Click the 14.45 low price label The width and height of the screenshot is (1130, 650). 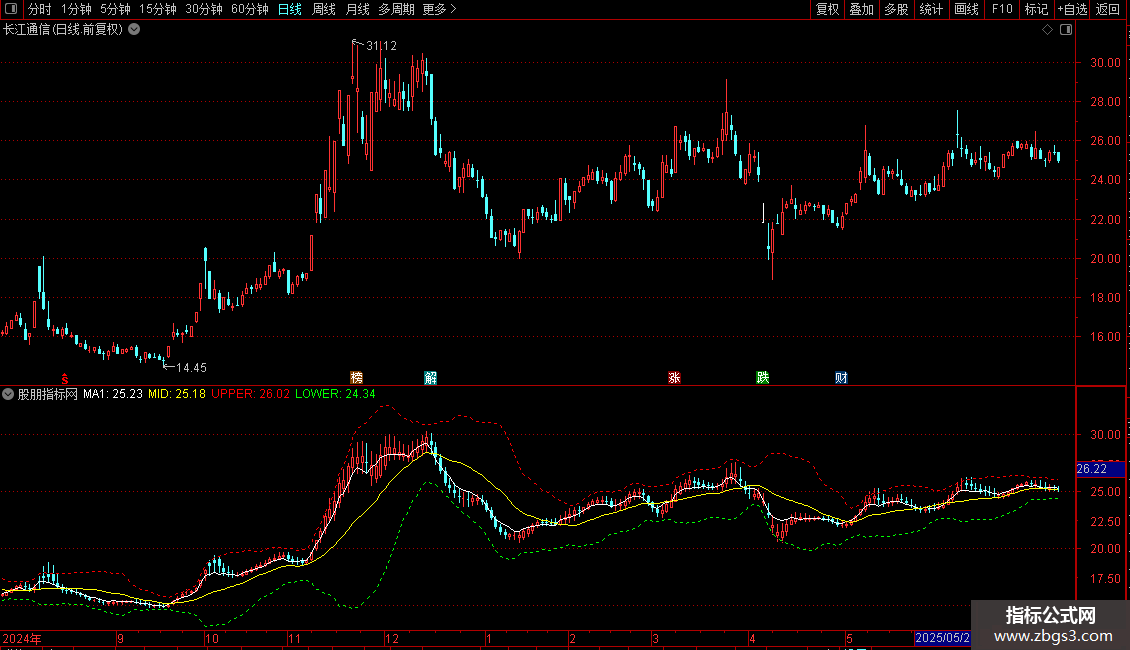coord(191,368)
